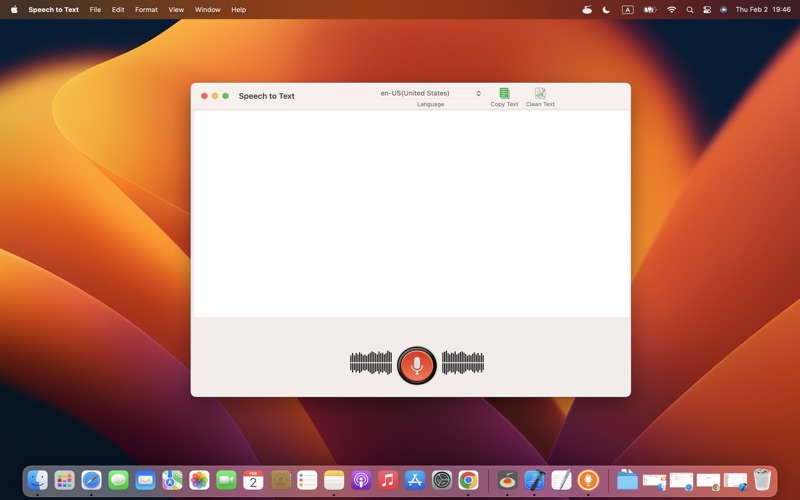Open the Wi-Fi menu bar icon
Viewport: 800px width, 500px height.
pos(671,10)
